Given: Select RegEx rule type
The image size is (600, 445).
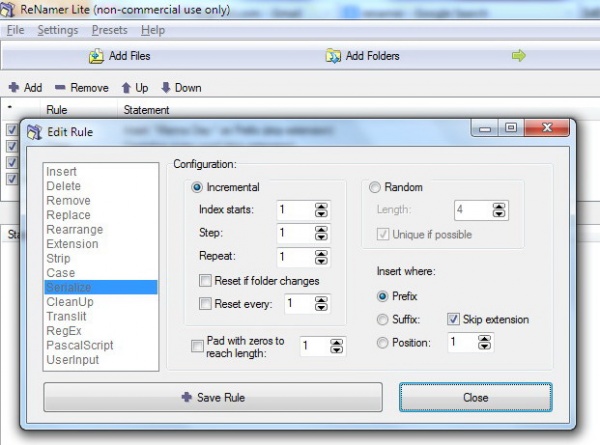Looking at the screenshot, I should [101, 331].
